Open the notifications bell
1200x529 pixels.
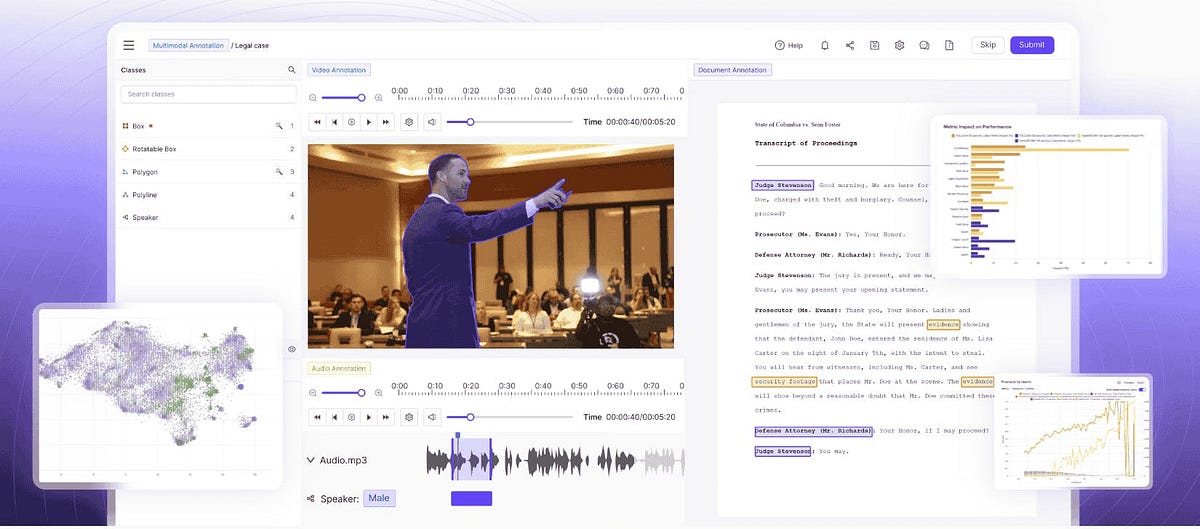click(x=825, y=45)
